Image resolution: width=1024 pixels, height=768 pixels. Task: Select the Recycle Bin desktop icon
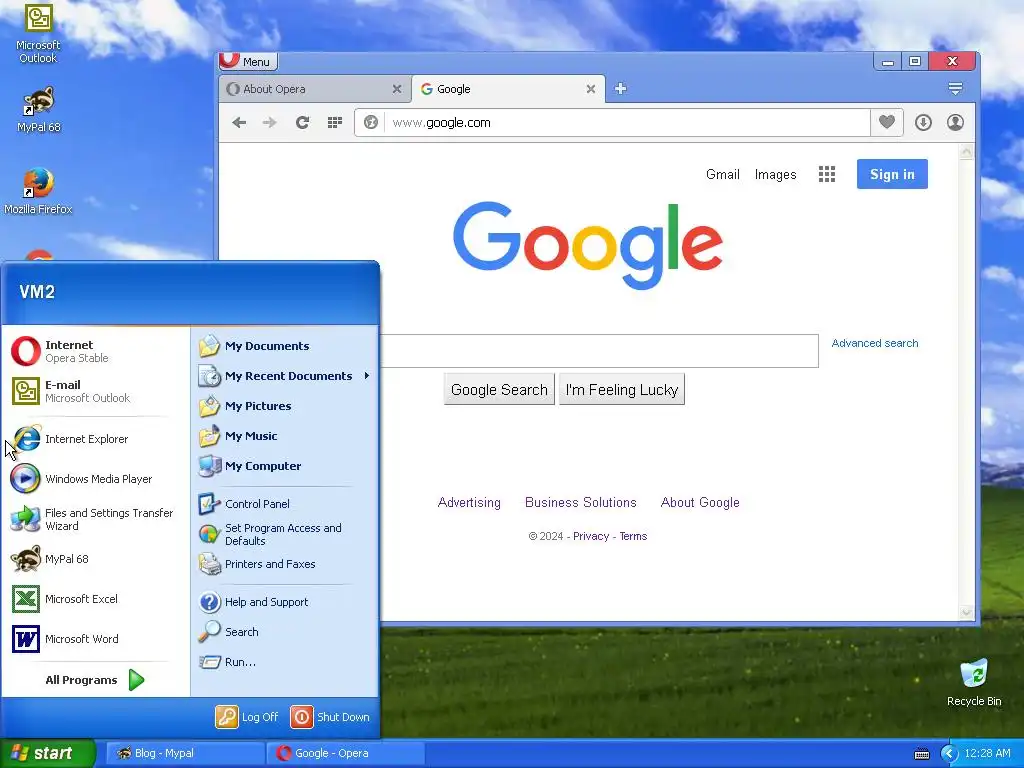pos(974,683)
